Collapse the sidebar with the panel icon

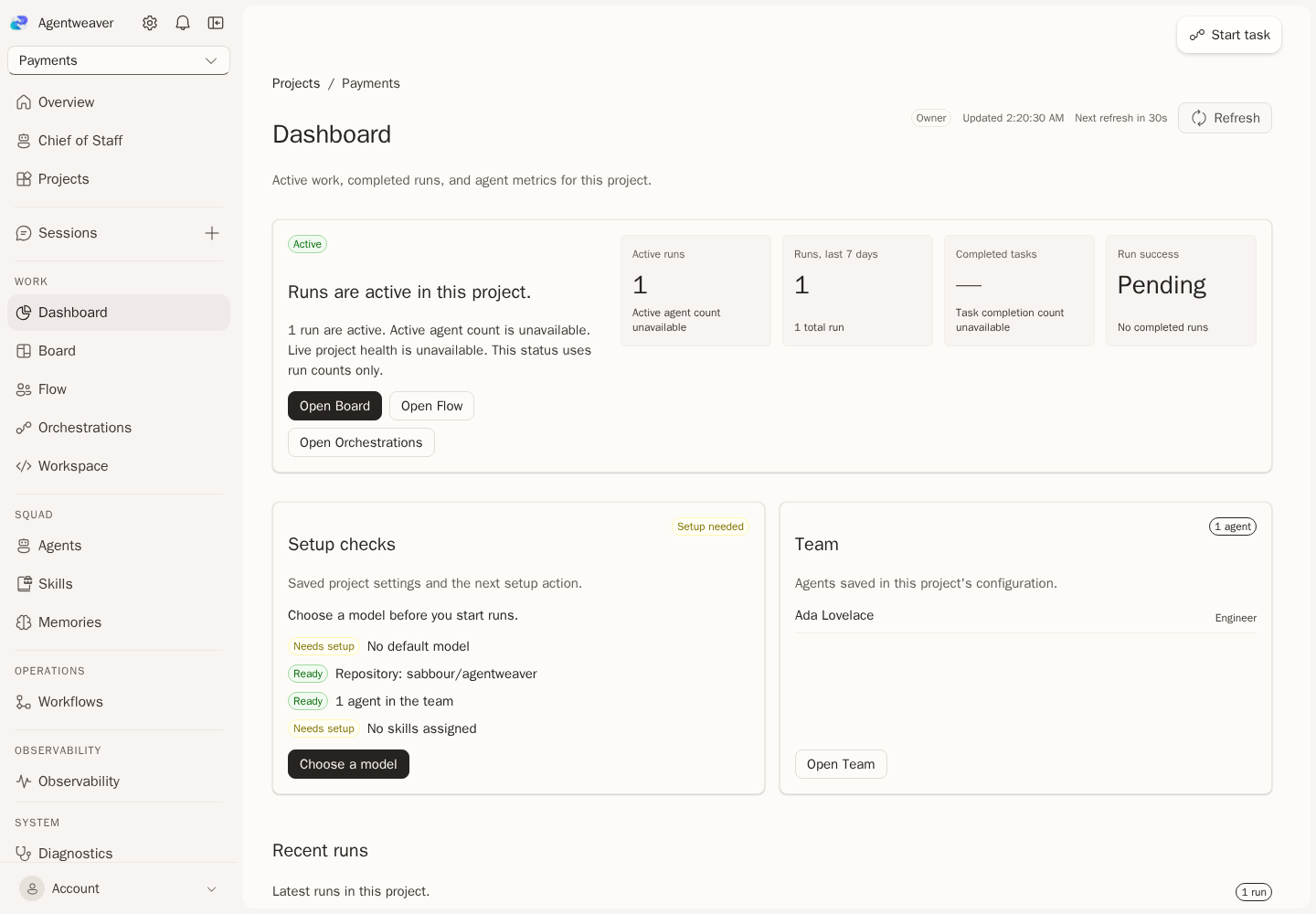pyautogui.click(x=216, y=23)
